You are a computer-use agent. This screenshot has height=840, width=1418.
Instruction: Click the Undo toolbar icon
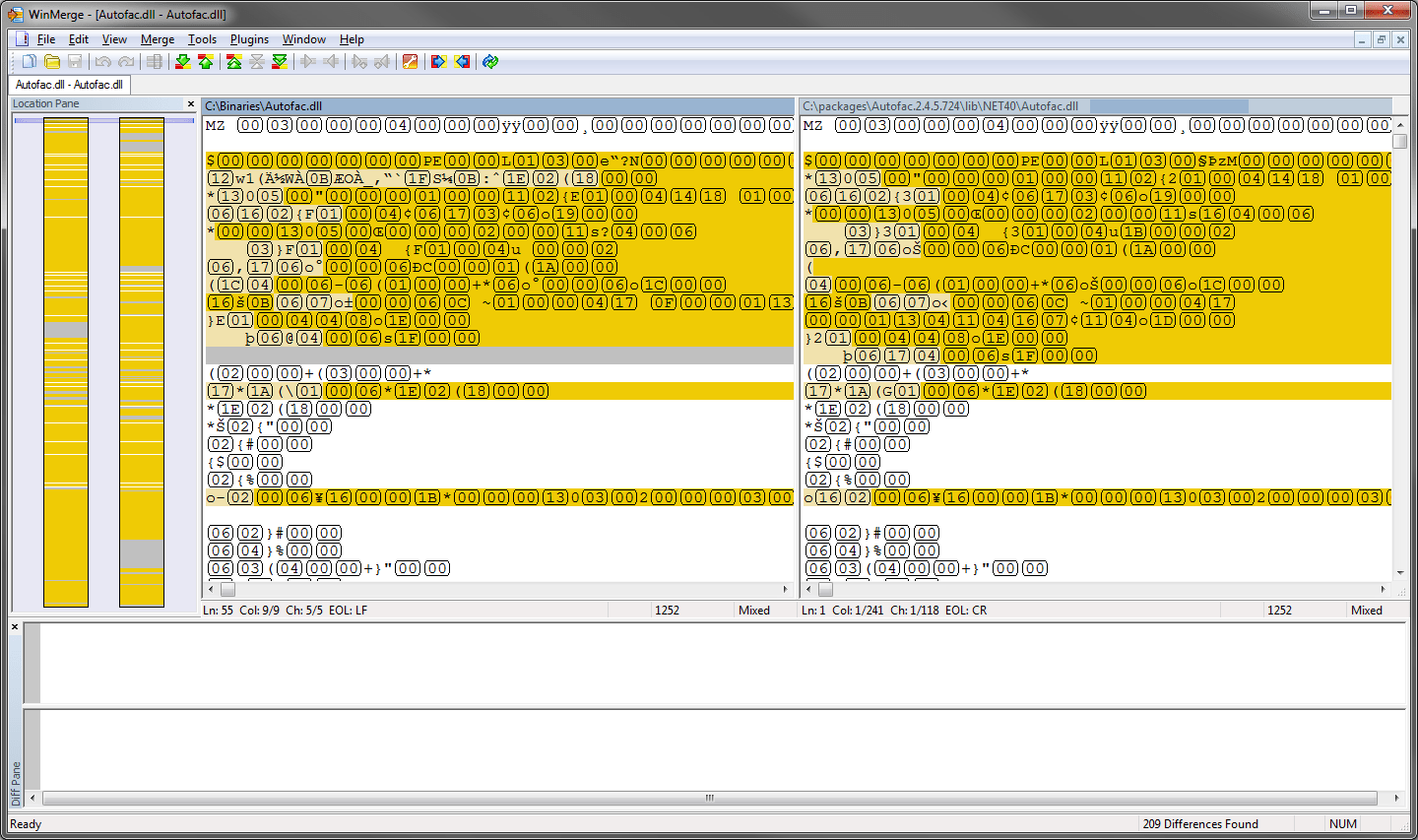[x=102, y=61]
